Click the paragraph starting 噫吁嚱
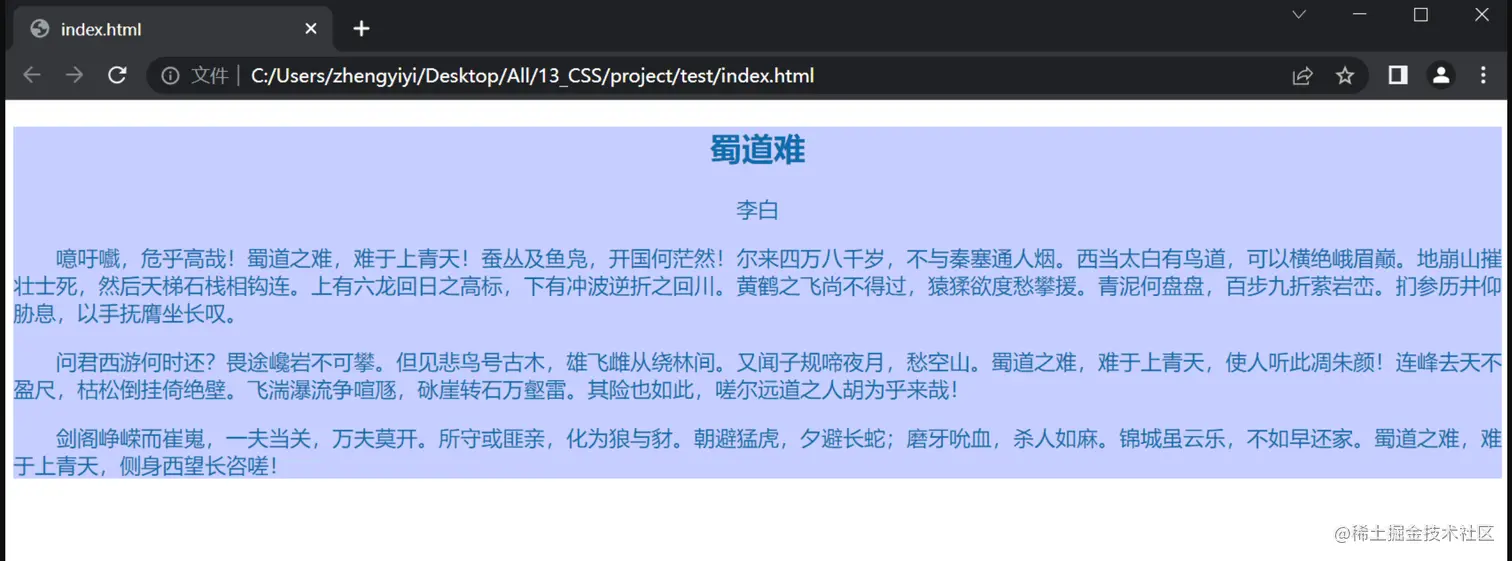 (757, 287)
